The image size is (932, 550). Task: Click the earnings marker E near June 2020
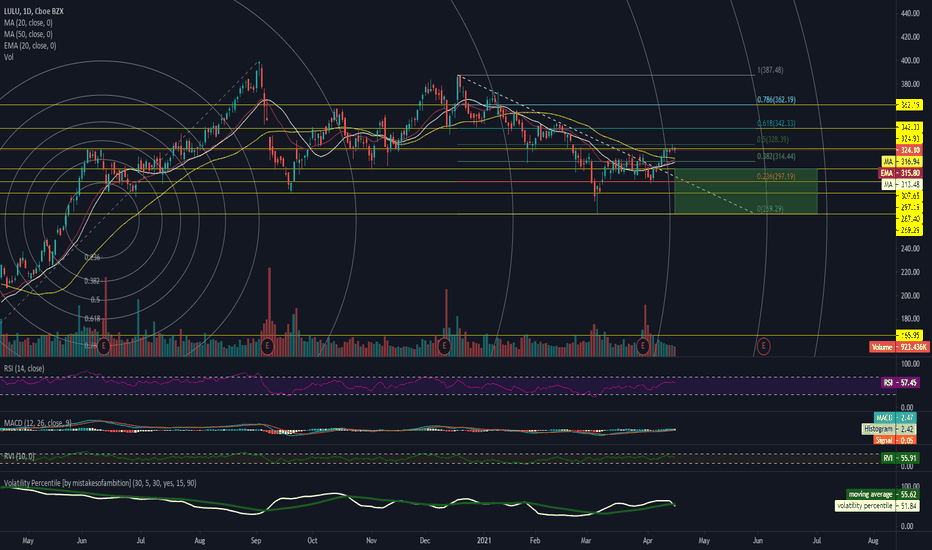[104, 345]
